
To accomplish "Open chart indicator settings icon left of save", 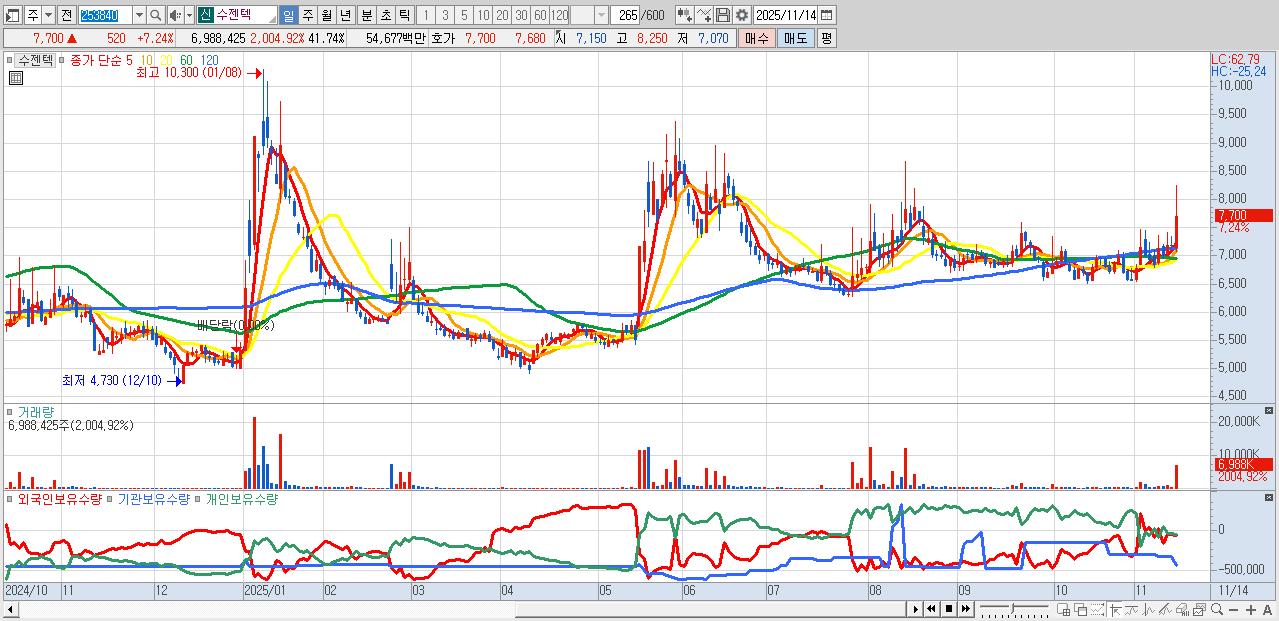I will click(x=683, y=15).
